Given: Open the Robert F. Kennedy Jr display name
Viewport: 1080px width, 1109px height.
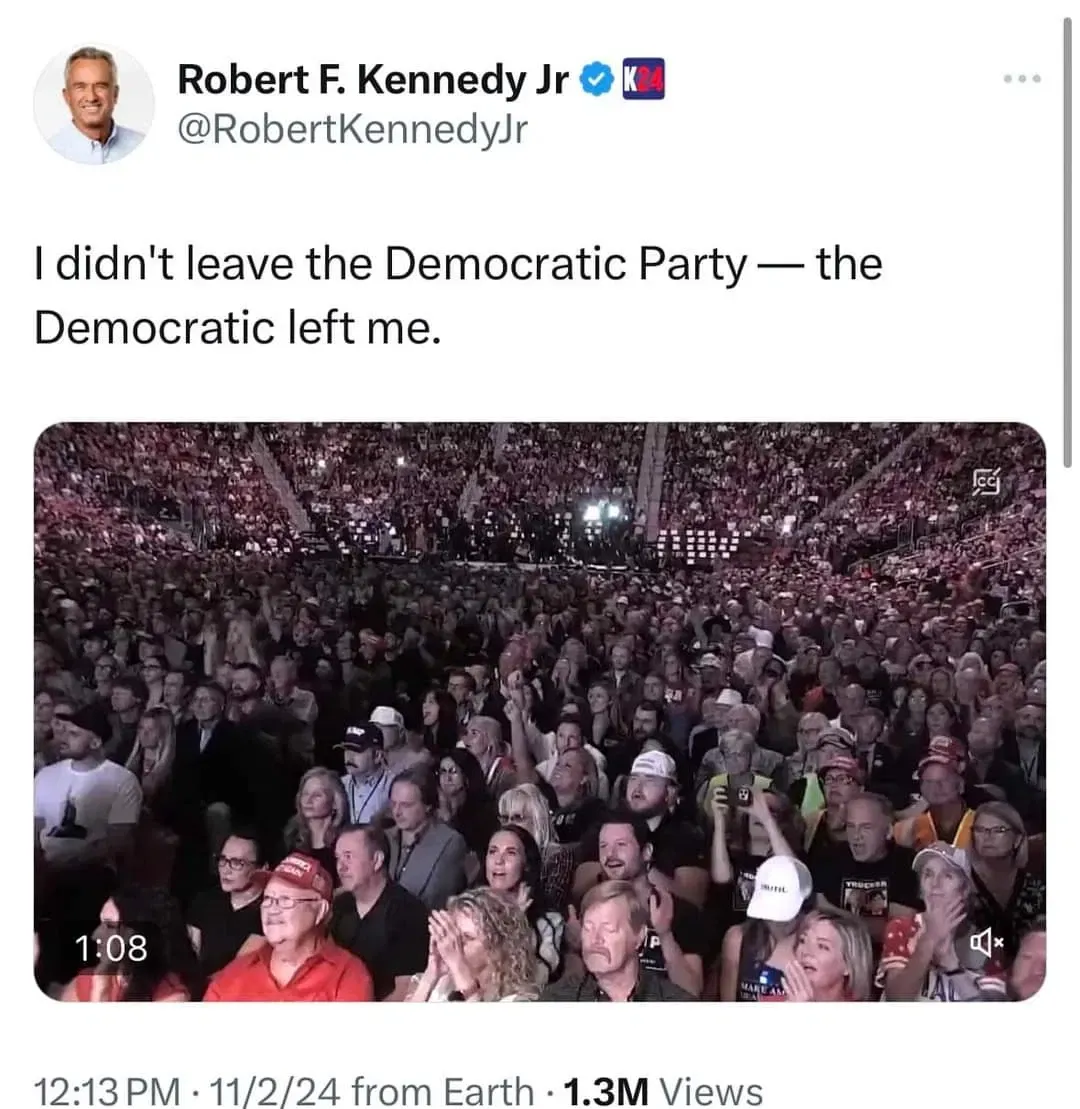Looking at the screenshot, I should coord(373,79).
